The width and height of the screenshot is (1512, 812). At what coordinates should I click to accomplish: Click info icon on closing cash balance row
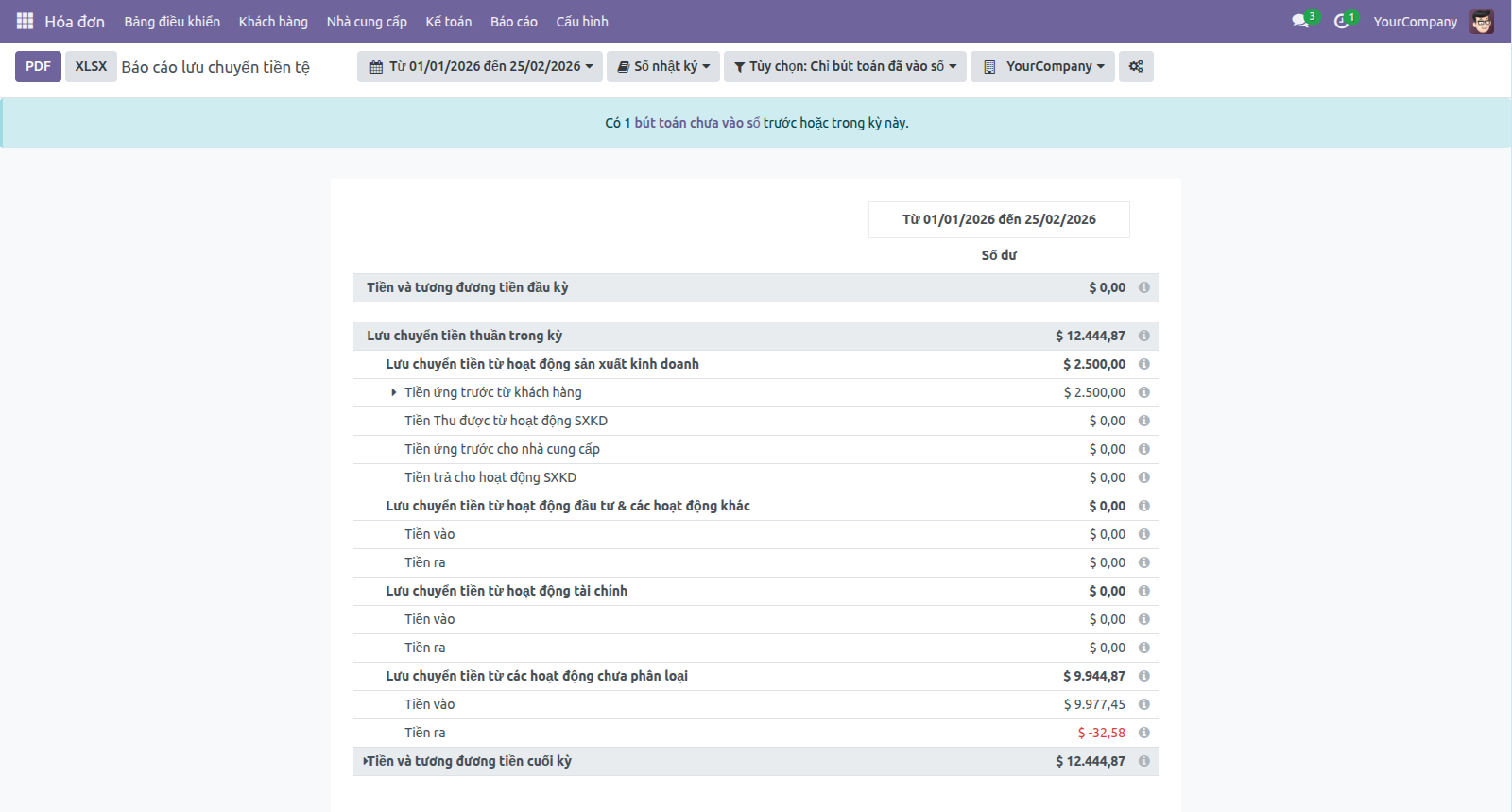pyautogui.click(x=1143, y=761)
